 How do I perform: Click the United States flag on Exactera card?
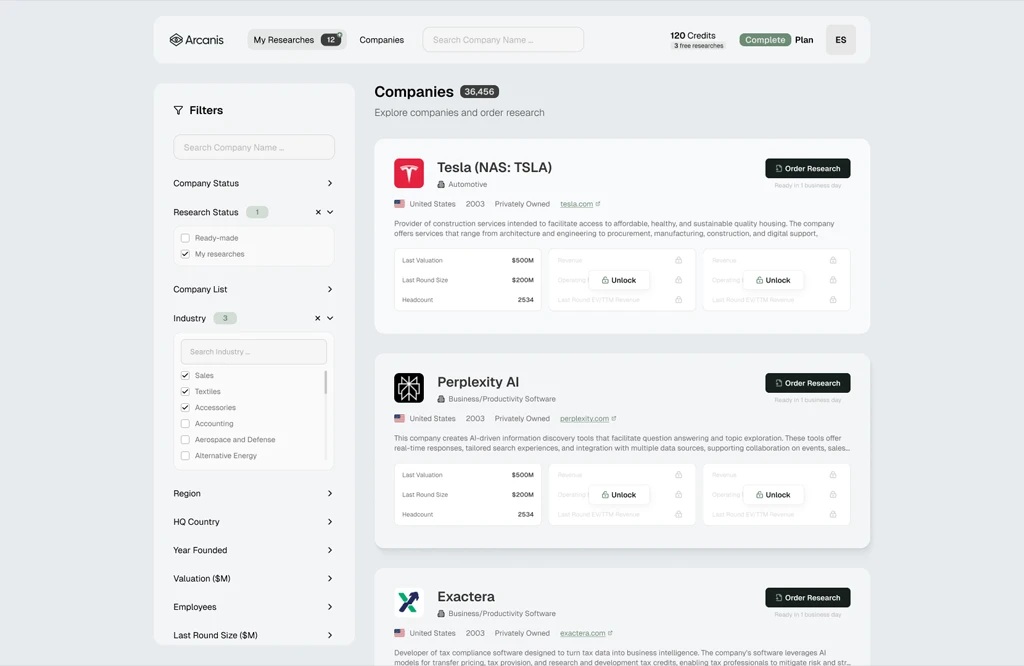click(x=399, y=633)
